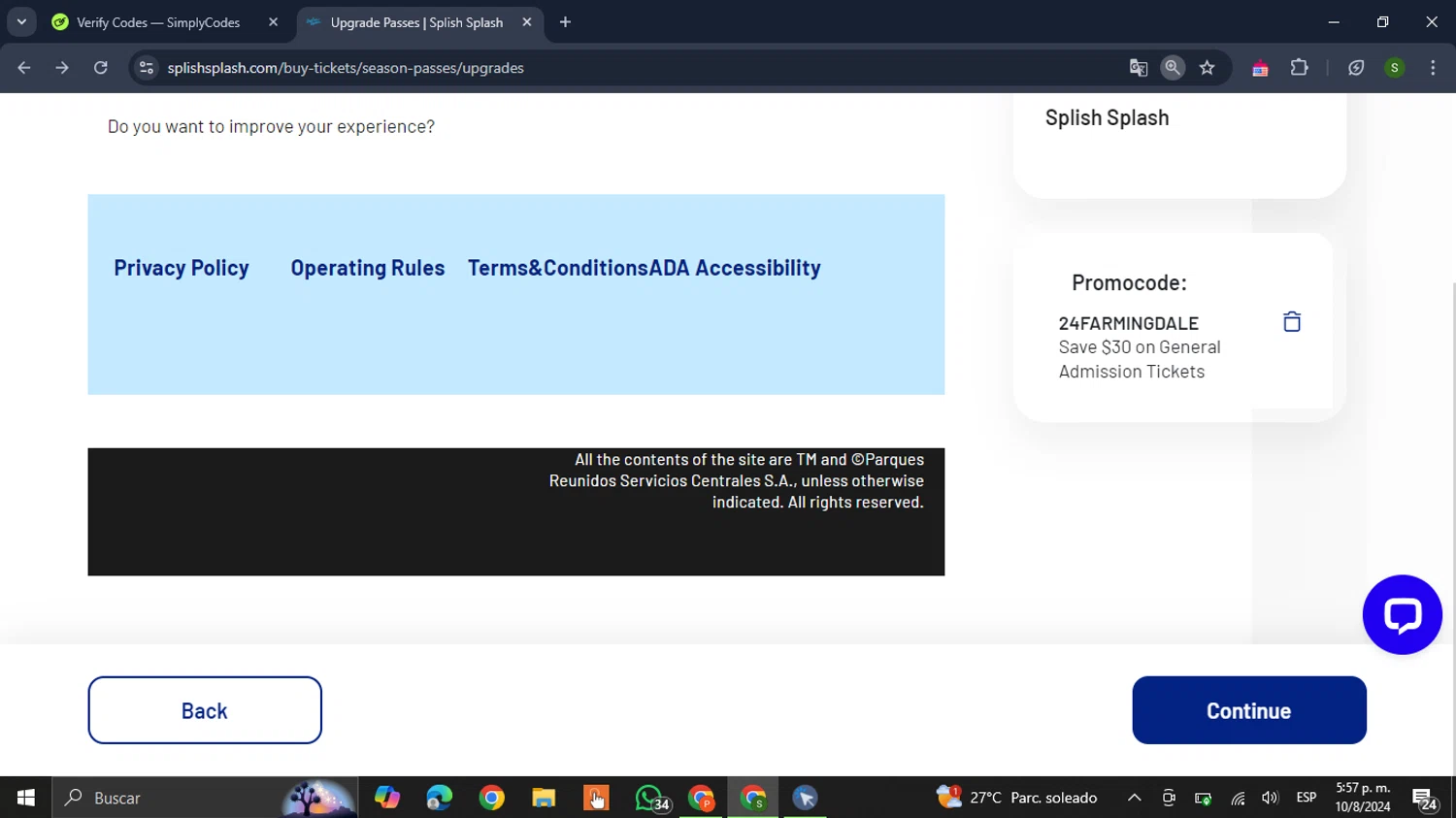Click the Splish Splash heading in sidebar
1456x818 pixels.
(1107, 117)
